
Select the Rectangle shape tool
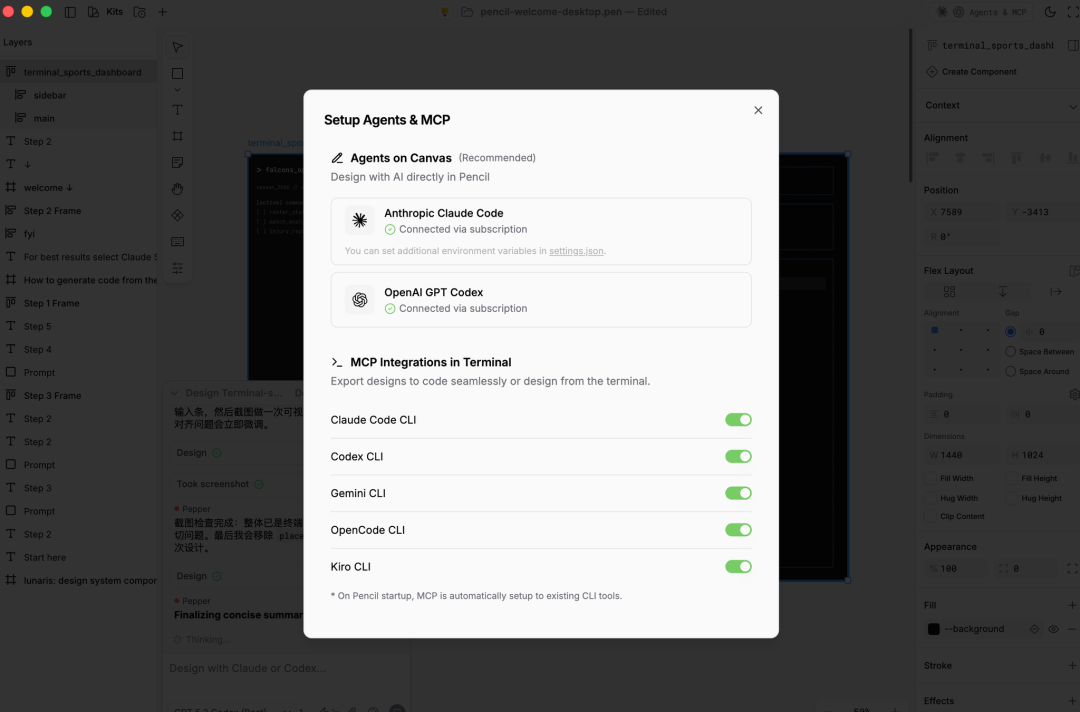177,73
